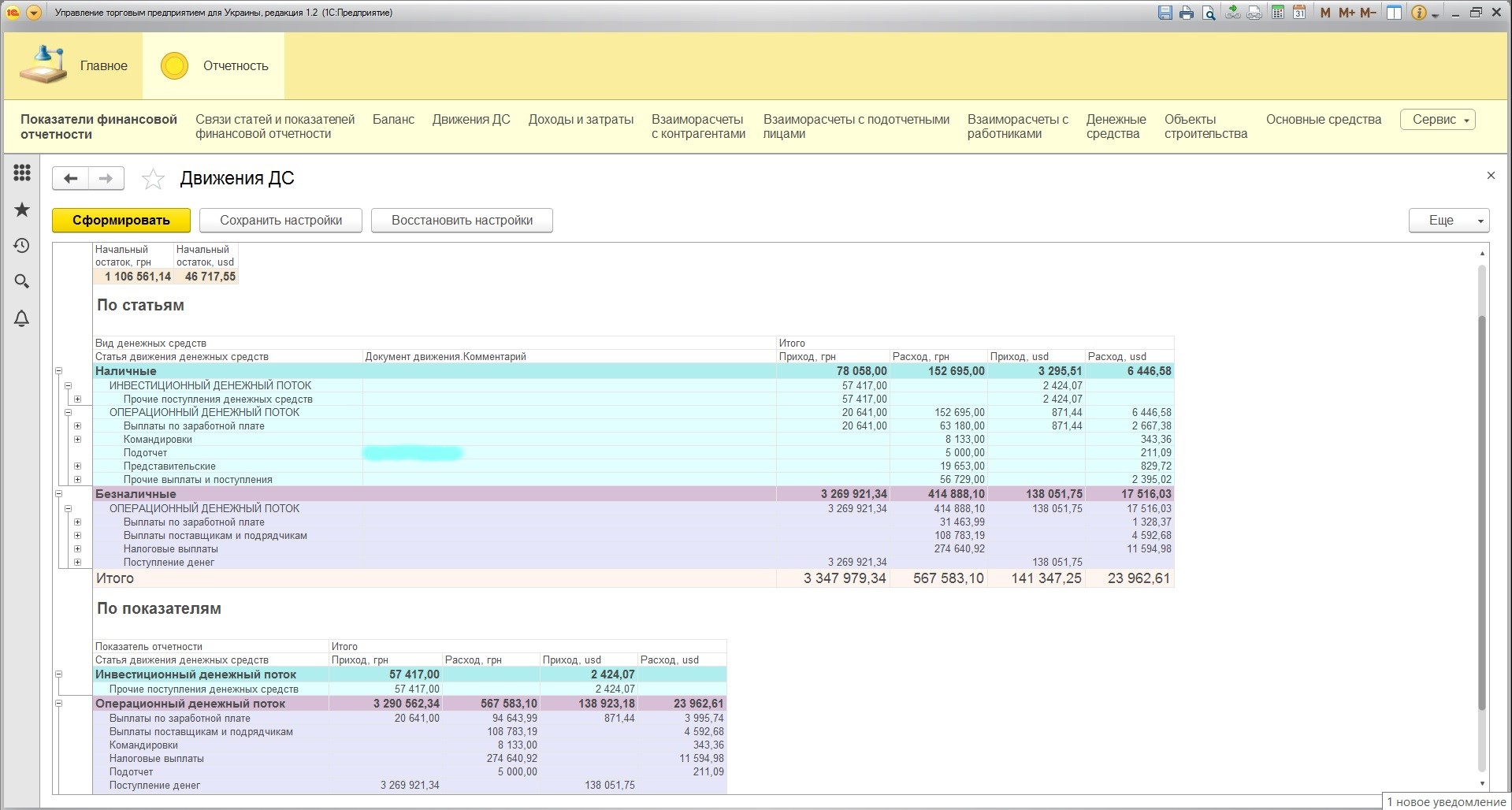Collapse ИНВЕСТИЦИОННЫЙ ДЕНЕЖНЫЙ ПОТОК under Наличные

[68, 386]
